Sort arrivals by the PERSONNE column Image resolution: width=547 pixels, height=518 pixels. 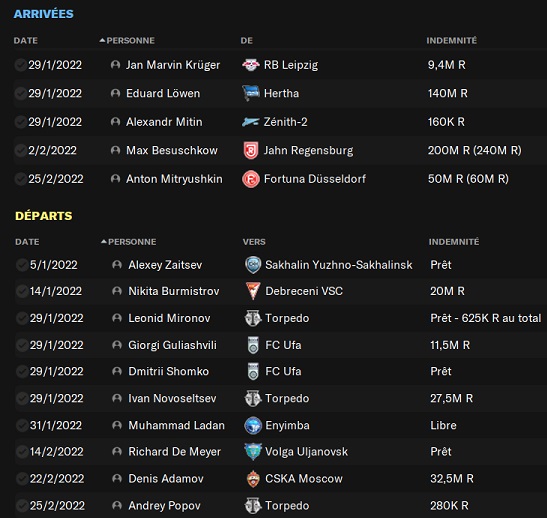tap(130, 40)
